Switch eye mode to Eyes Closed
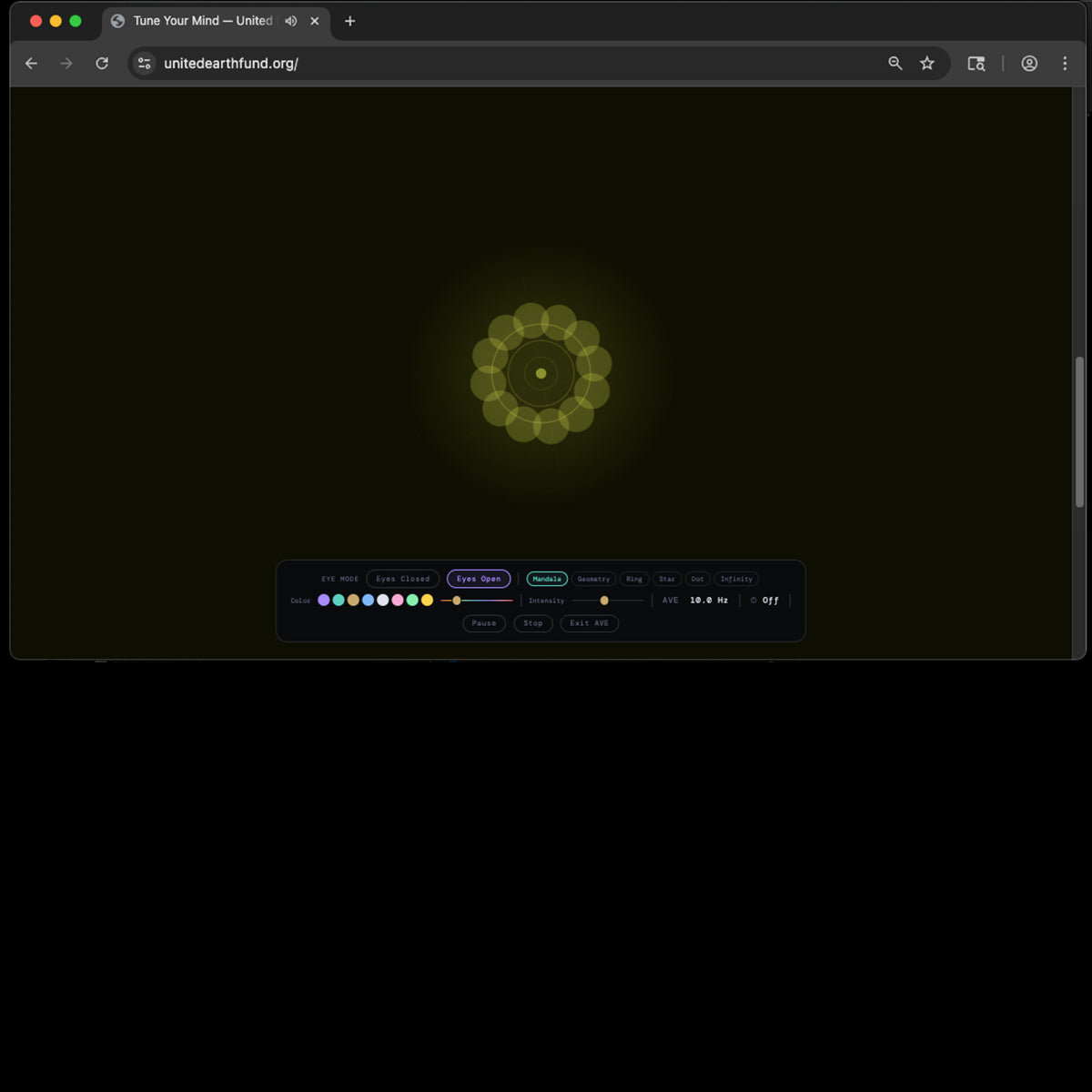This screenshot has width=1092, height=1092. [x=402, y=579]
